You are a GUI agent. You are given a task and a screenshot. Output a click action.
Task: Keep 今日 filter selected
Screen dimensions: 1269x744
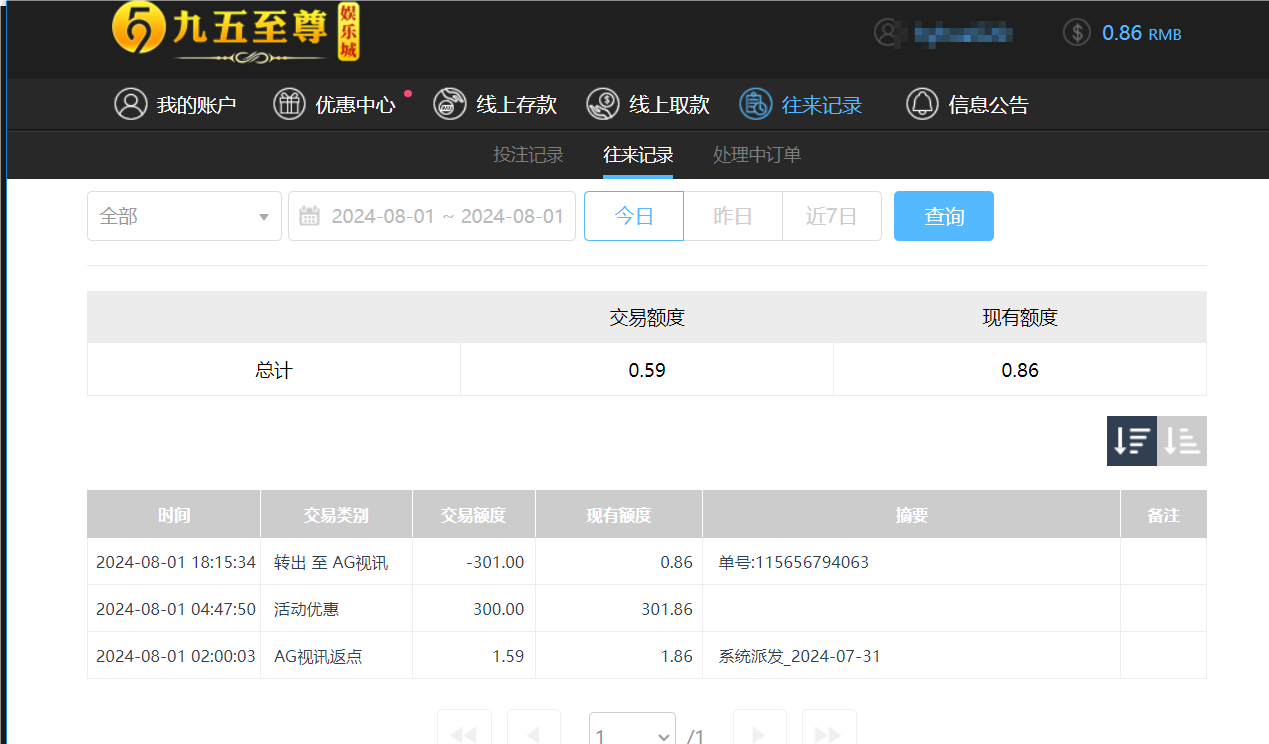(633, 215)
